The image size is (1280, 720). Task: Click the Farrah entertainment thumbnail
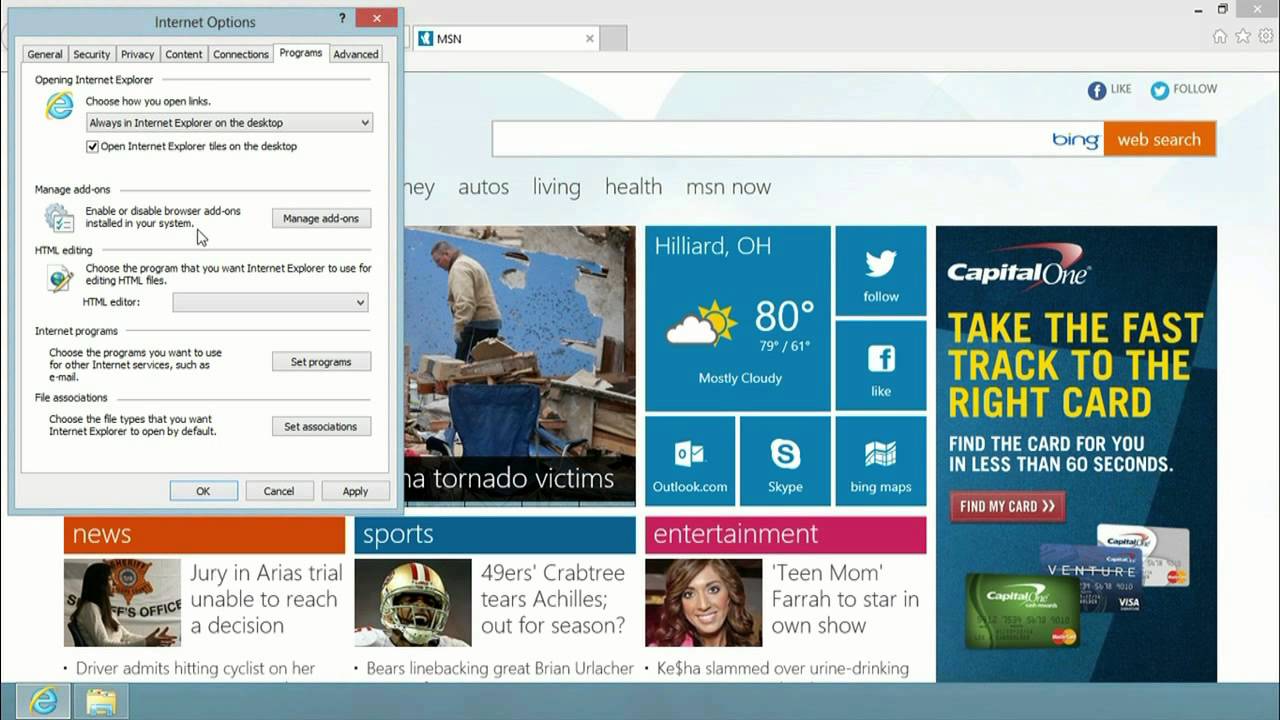tap(704, 603)
